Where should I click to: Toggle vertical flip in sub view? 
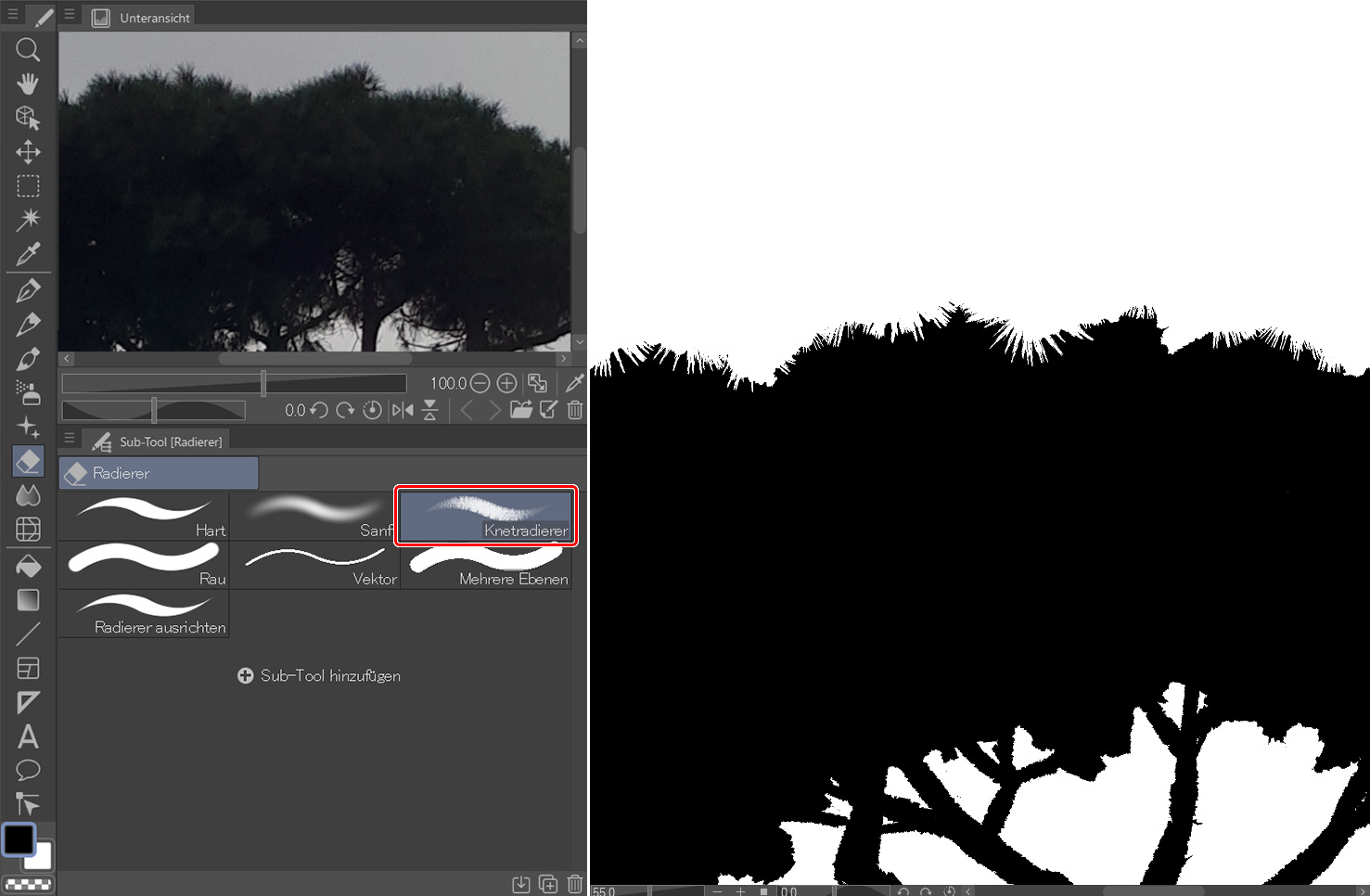429,410
